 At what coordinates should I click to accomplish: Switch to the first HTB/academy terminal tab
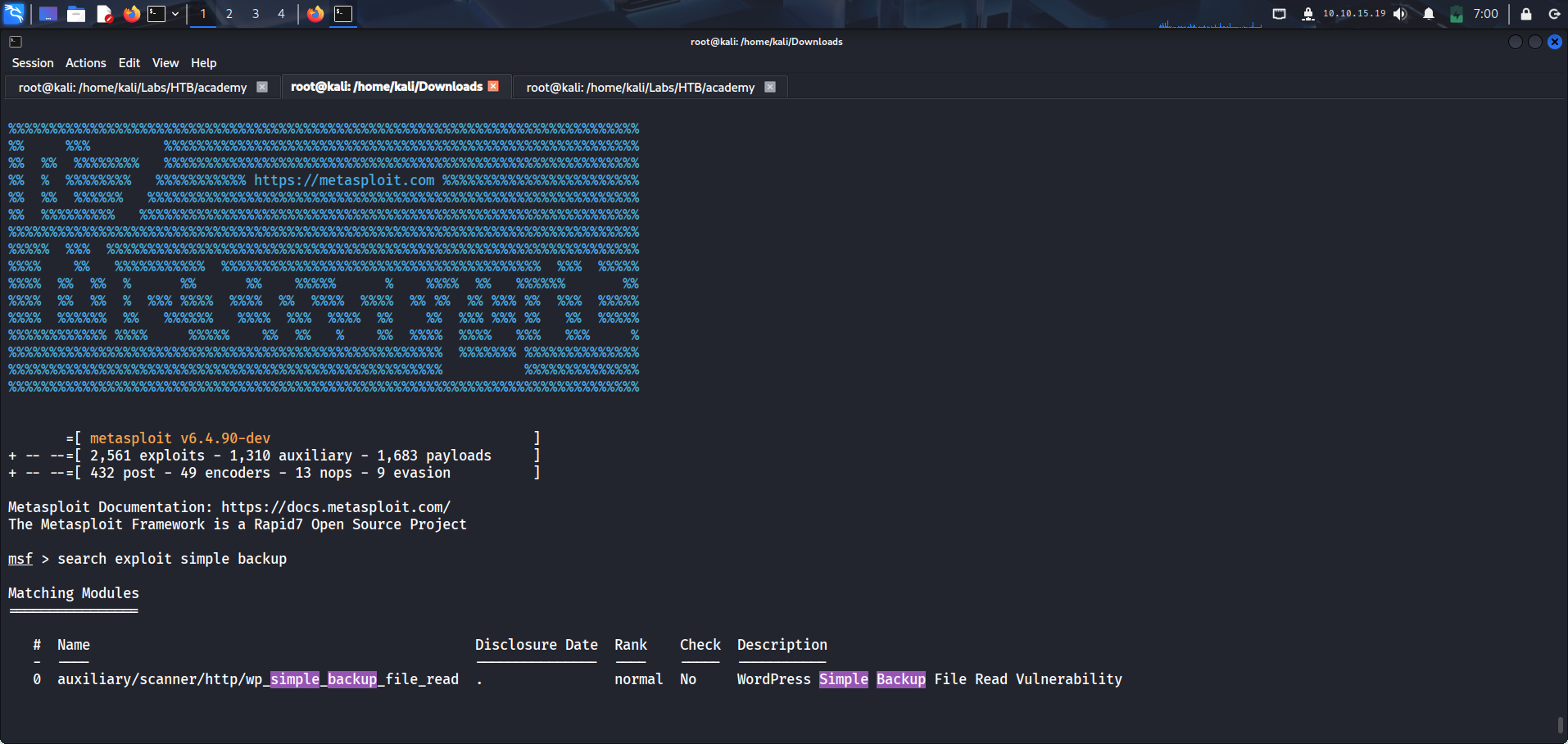[x=133, y=88]
